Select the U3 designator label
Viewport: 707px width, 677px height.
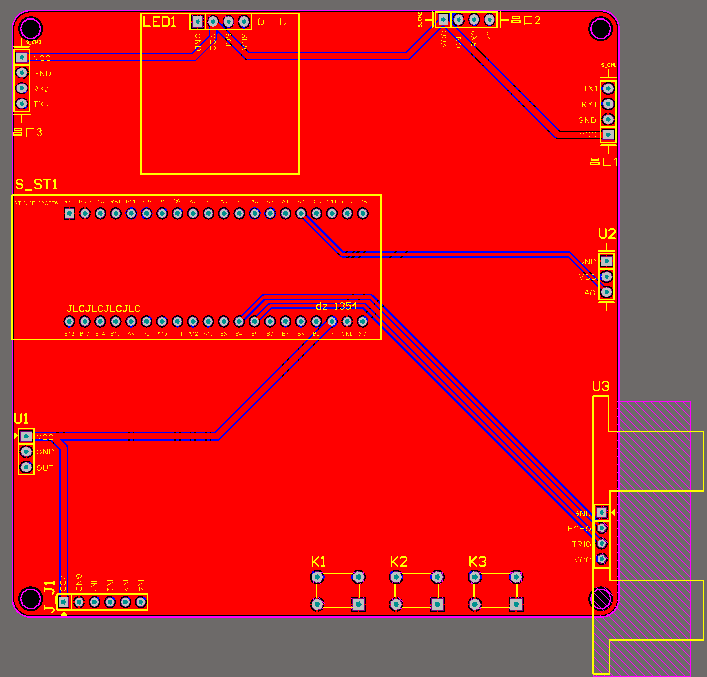point(601,386)
